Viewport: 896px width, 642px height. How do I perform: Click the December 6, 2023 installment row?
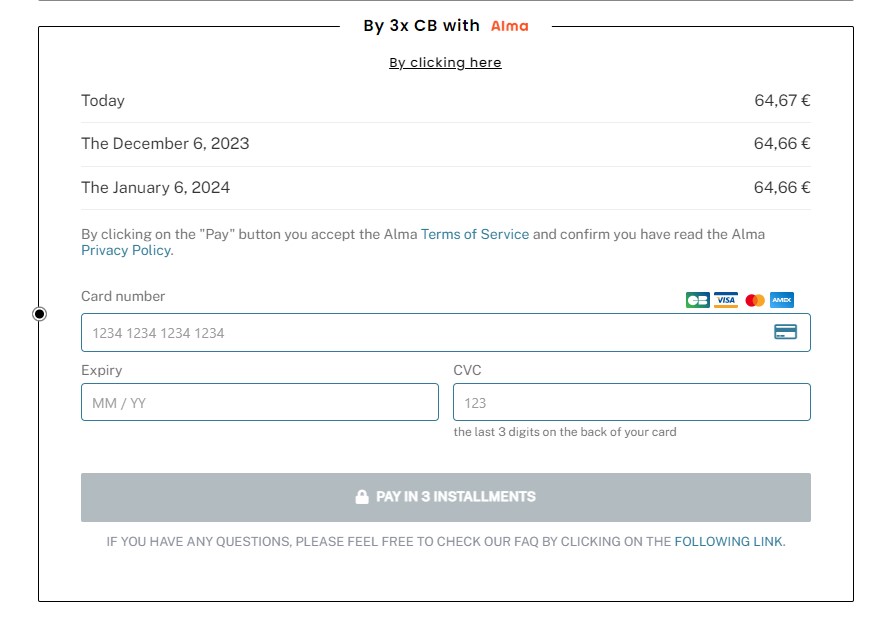(446, 144)
